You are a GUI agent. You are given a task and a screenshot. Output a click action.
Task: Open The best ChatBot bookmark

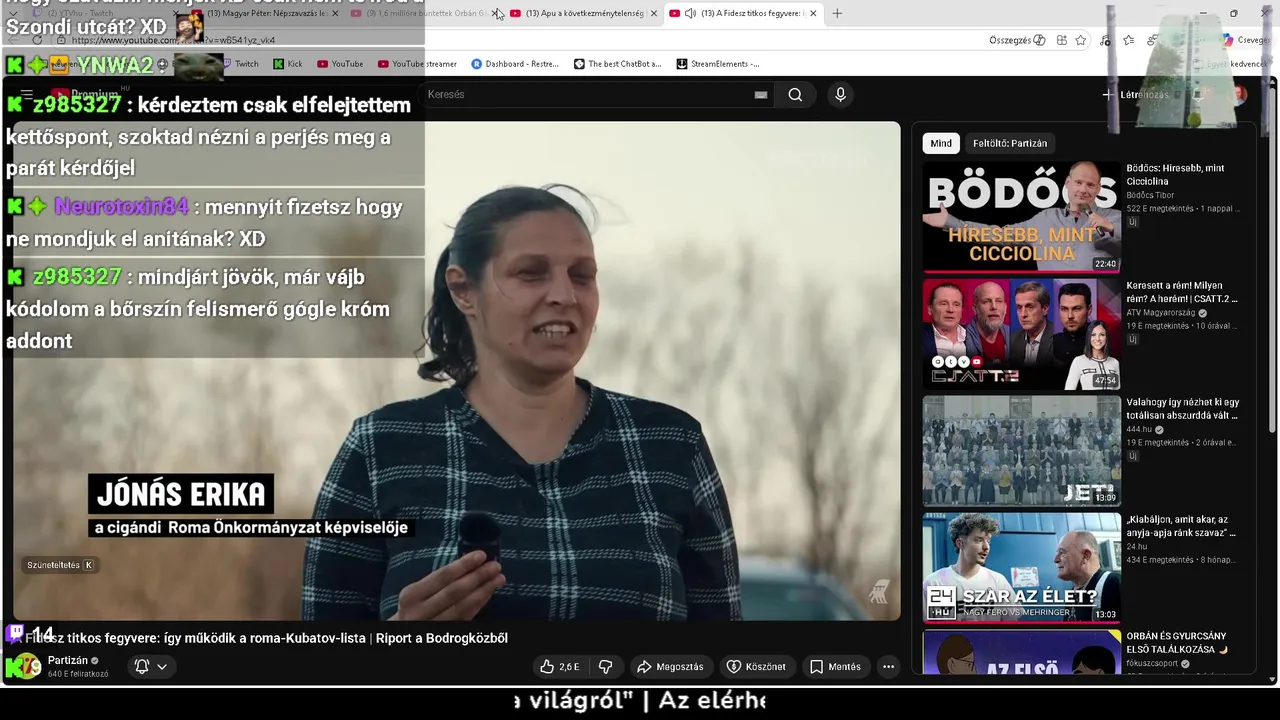click(x=617, y=64)
